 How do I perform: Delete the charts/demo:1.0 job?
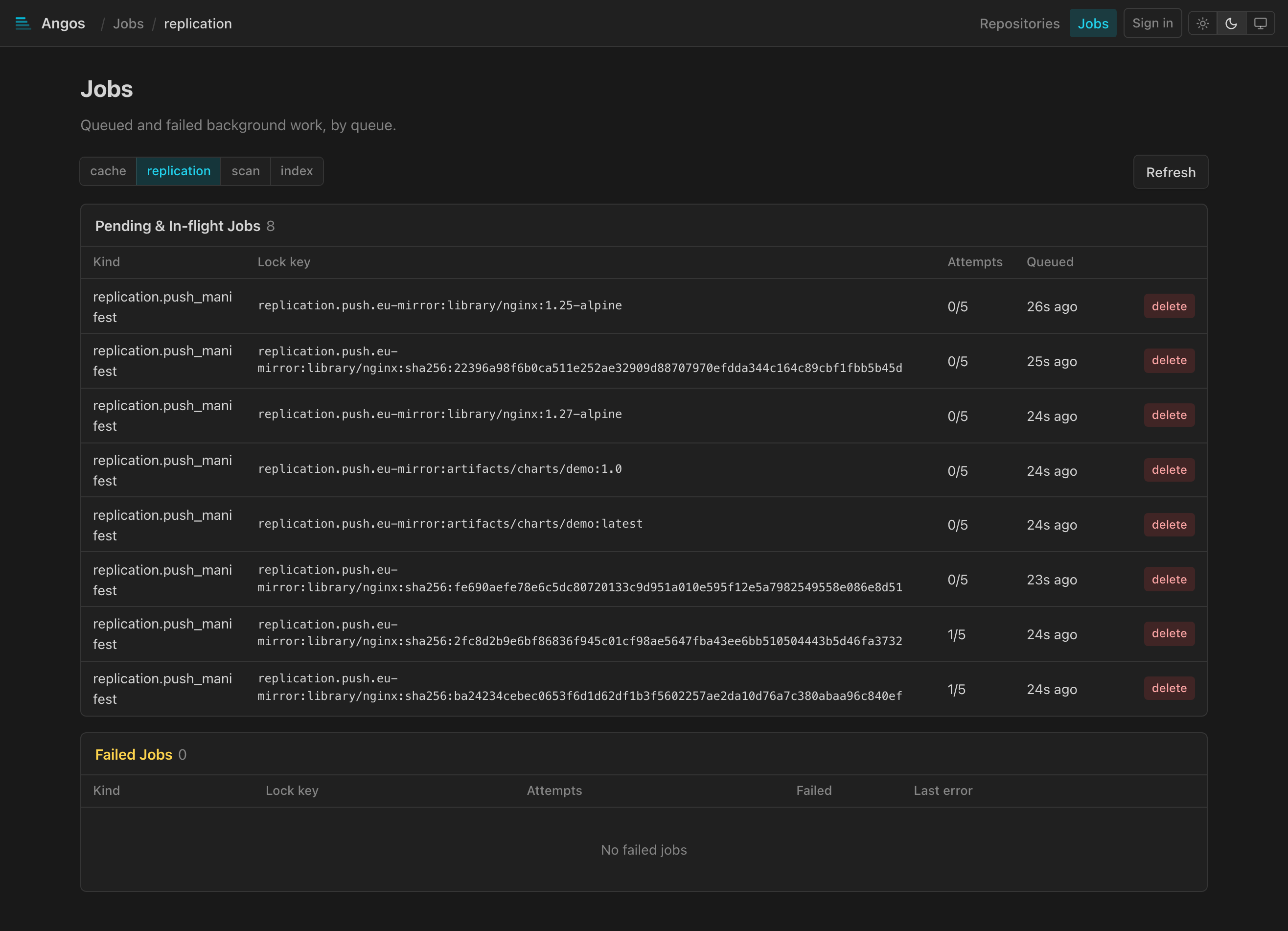[x=1169, y=470]
